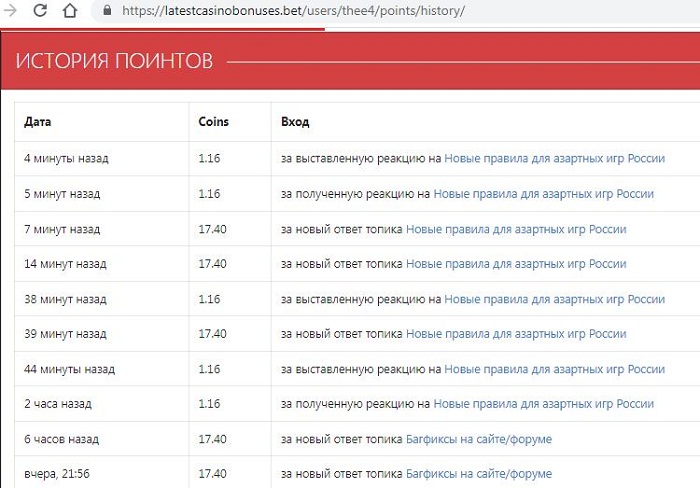Open the topic link in 2 часа назад row

coord(543,404)
